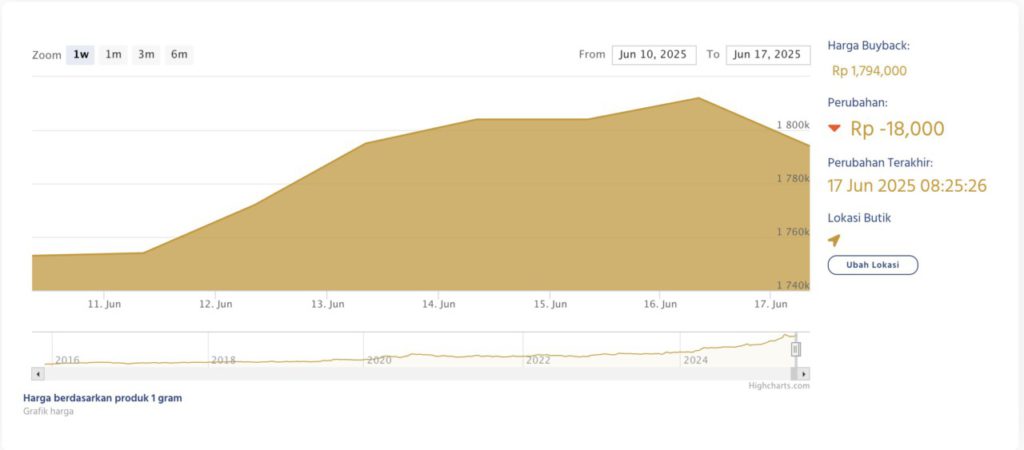
Task: Click the 13. Jun label on x-axis
Action: (328, 304)
